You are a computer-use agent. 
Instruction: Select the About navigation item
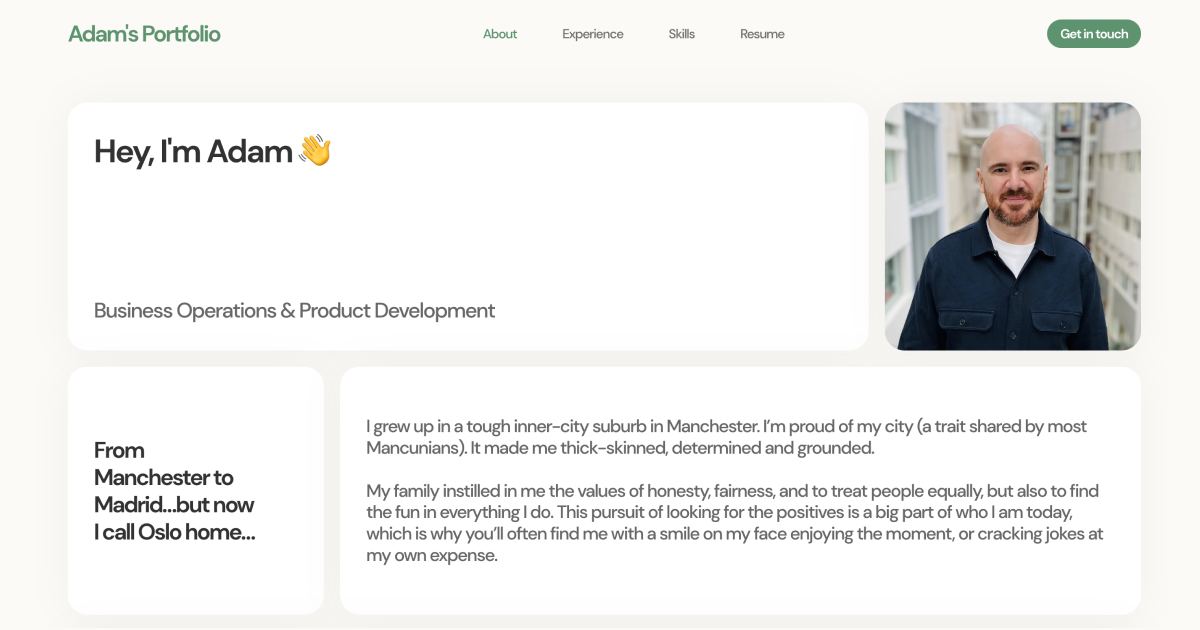pyautogui.click(x=499, y=33)
